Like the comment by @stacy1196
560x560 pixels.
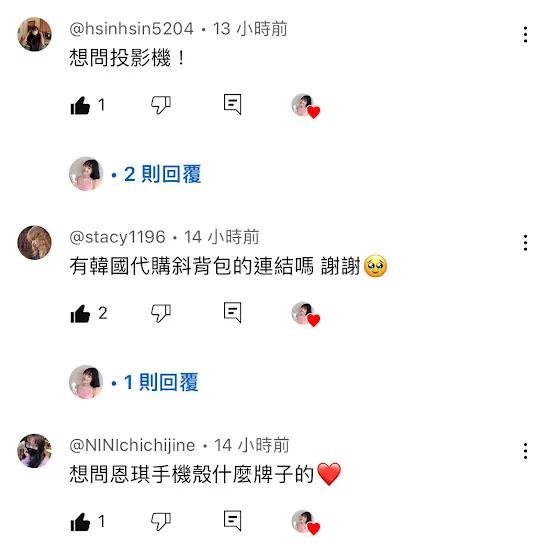(80, 314)
